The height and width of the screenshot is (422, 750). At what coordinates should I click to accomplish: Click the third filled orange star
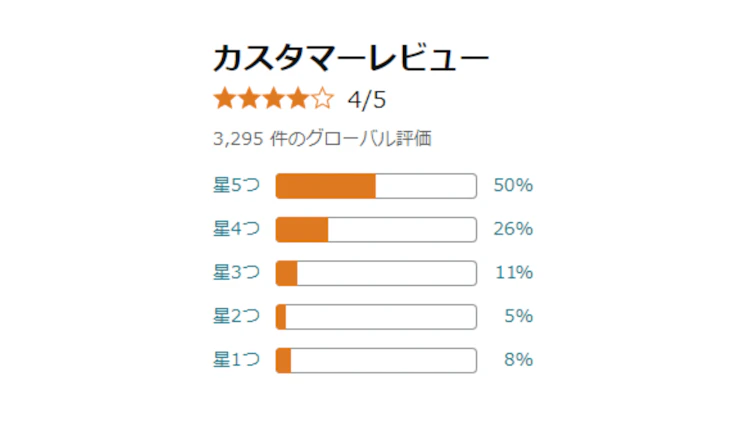click(x=273, y=99)
